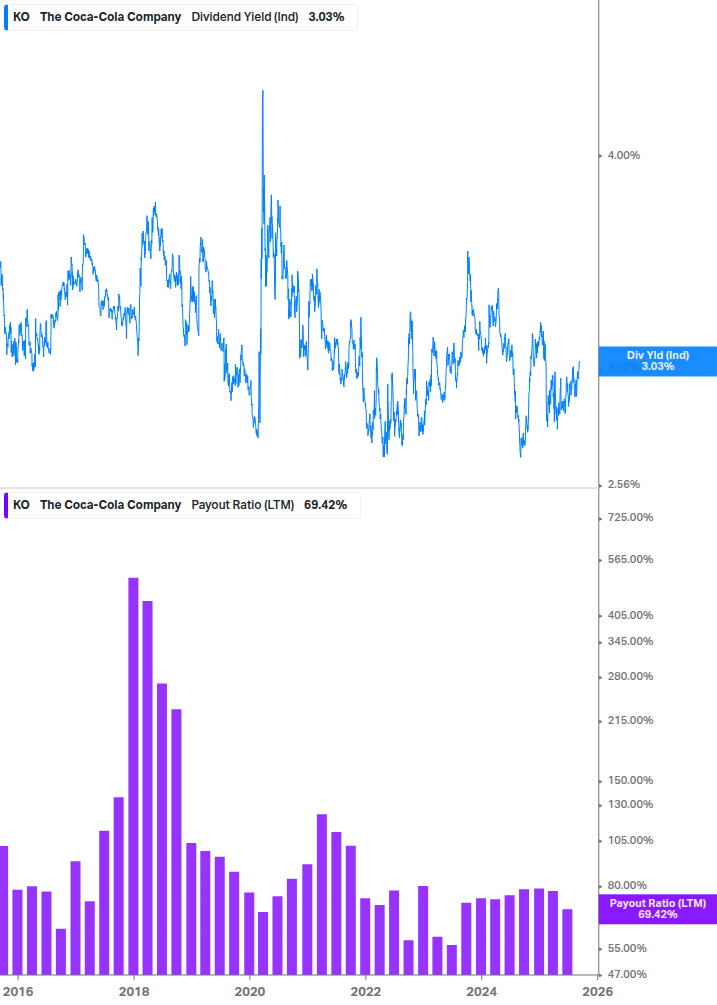Click the 215.00% y-axis label
The image size is (717, 1005).
click(630, 720)
